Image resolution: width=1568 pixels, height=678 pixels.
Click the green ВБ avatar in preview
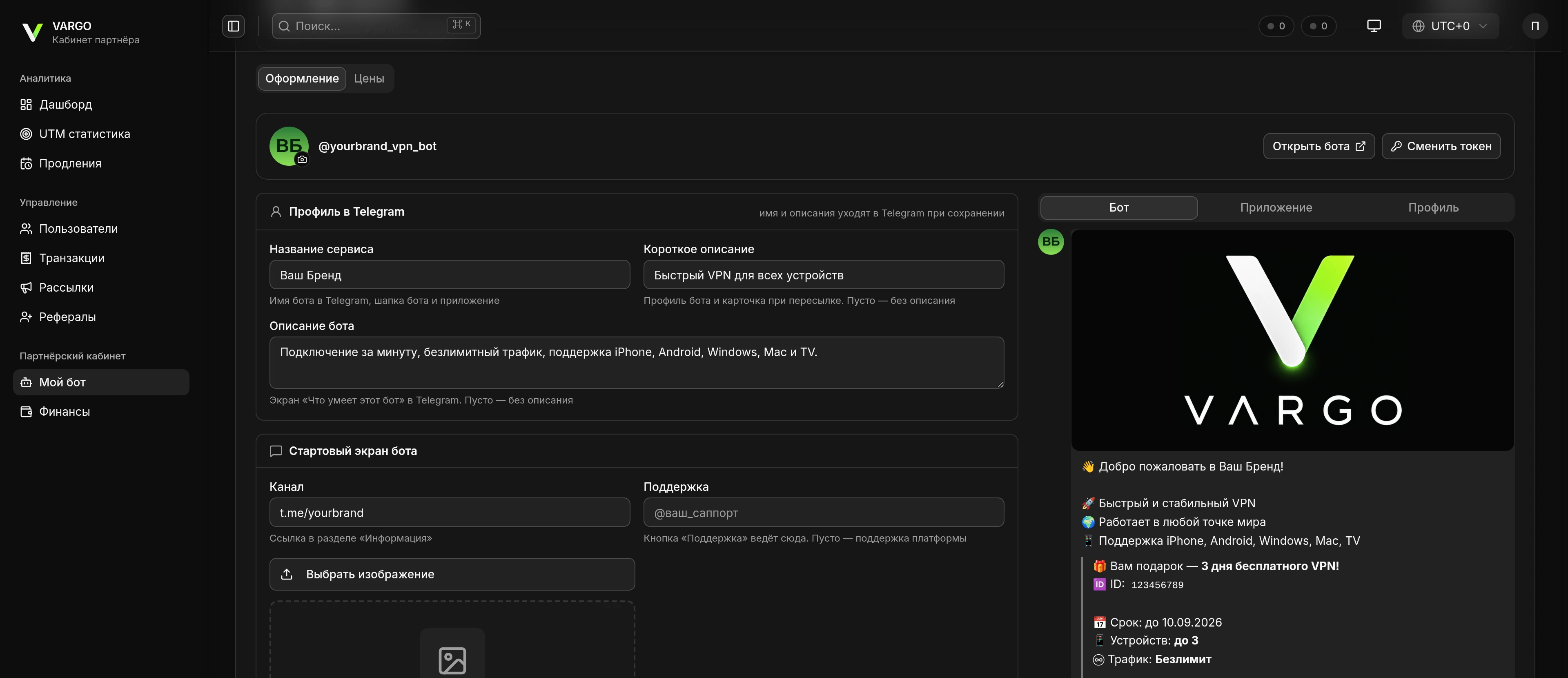pyautogui.click(x=1051, y=242)
